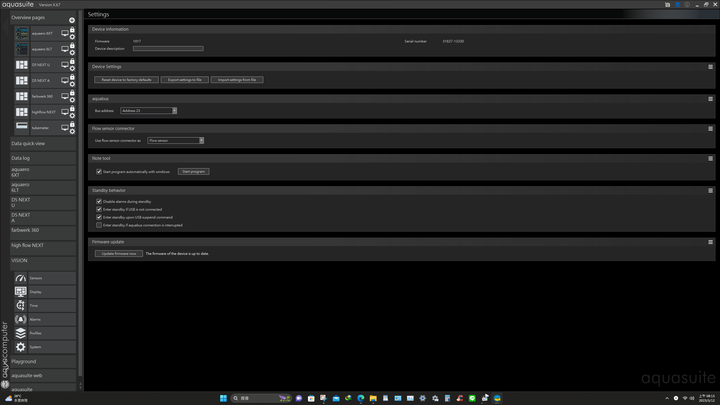Add a new overview page with plus icon
Image resolution: width=720 pixels, height=405 pixels.
tap(72, 20)
